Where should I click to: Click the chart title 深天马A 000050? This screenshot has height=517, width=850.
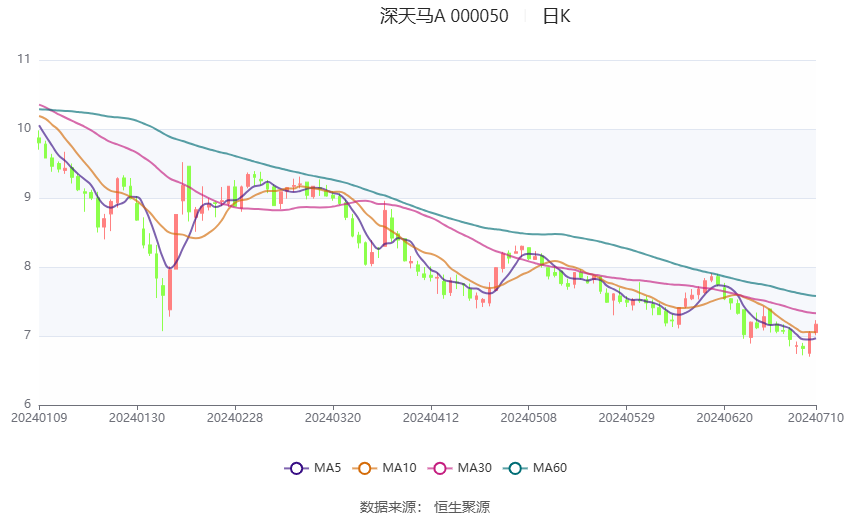444,16
